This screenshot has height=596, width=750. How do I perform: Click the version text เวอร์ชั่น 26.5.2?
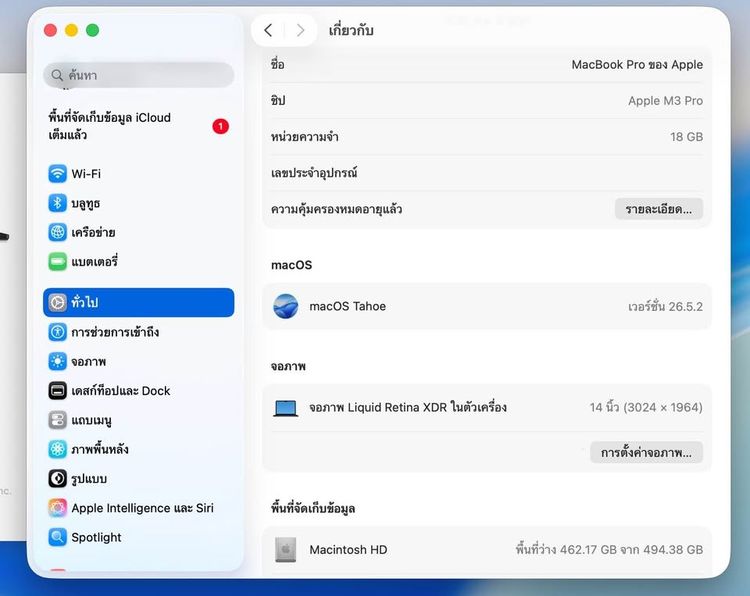tap(665, 307)
